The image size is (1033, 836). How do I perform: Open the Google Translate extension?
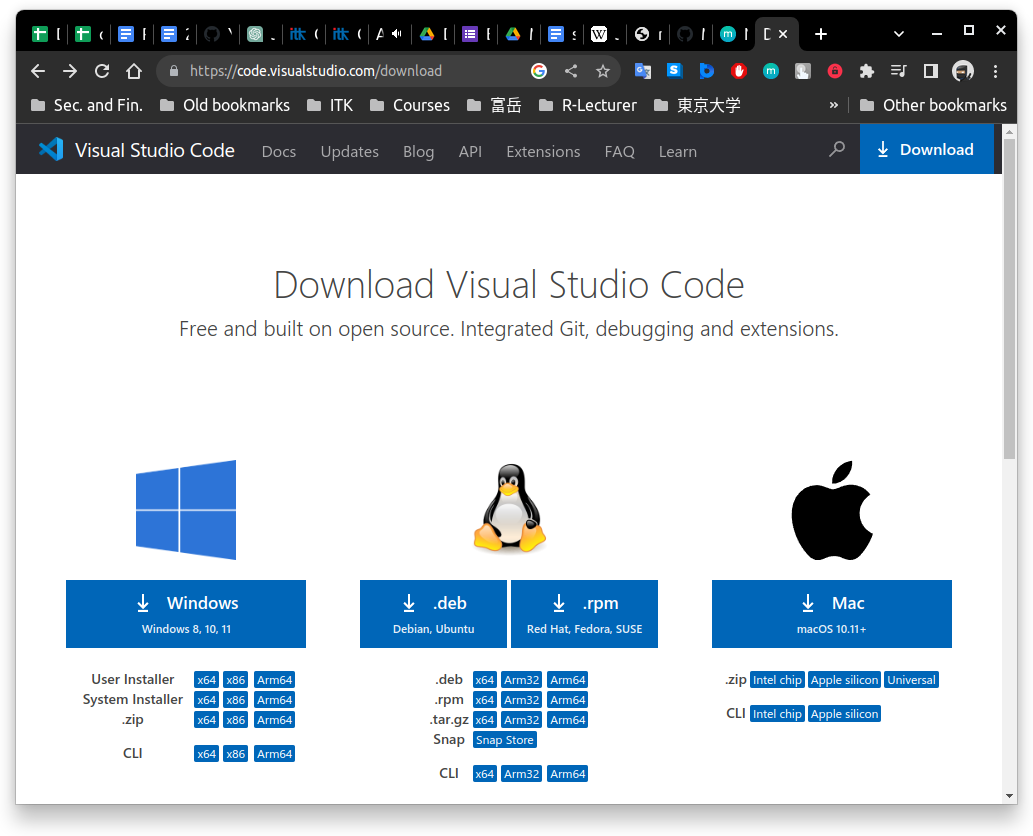(642, 71)
